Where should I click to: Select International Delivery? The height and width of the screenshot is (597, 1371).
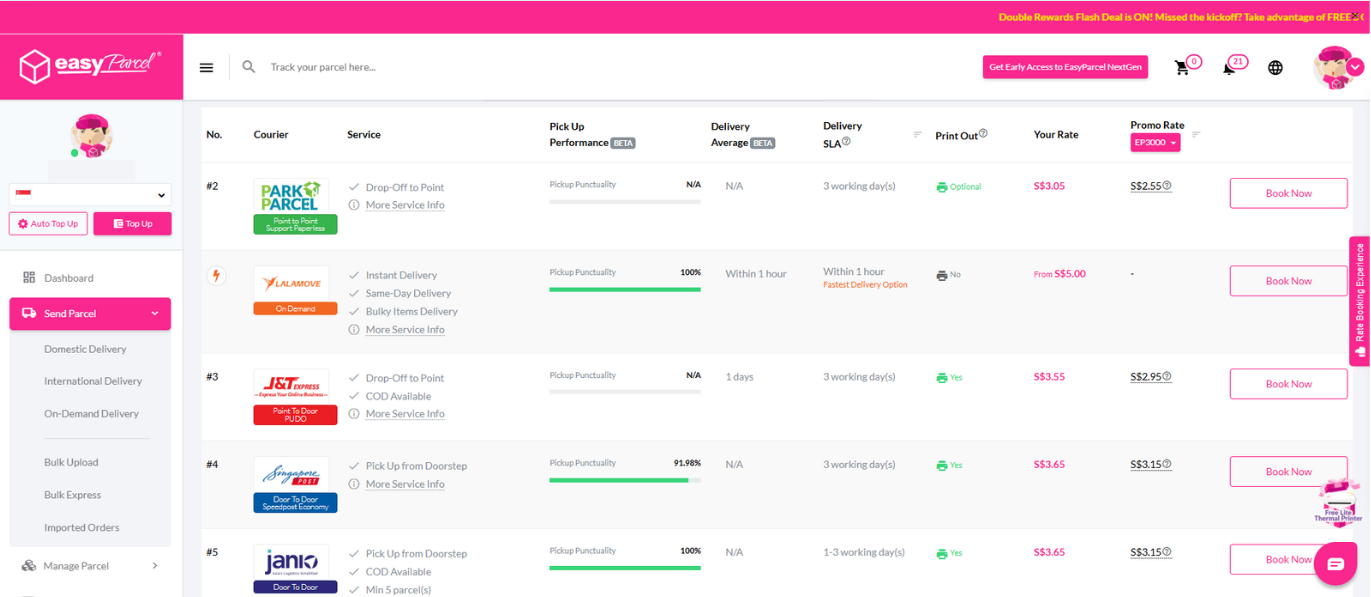(93, 381)
